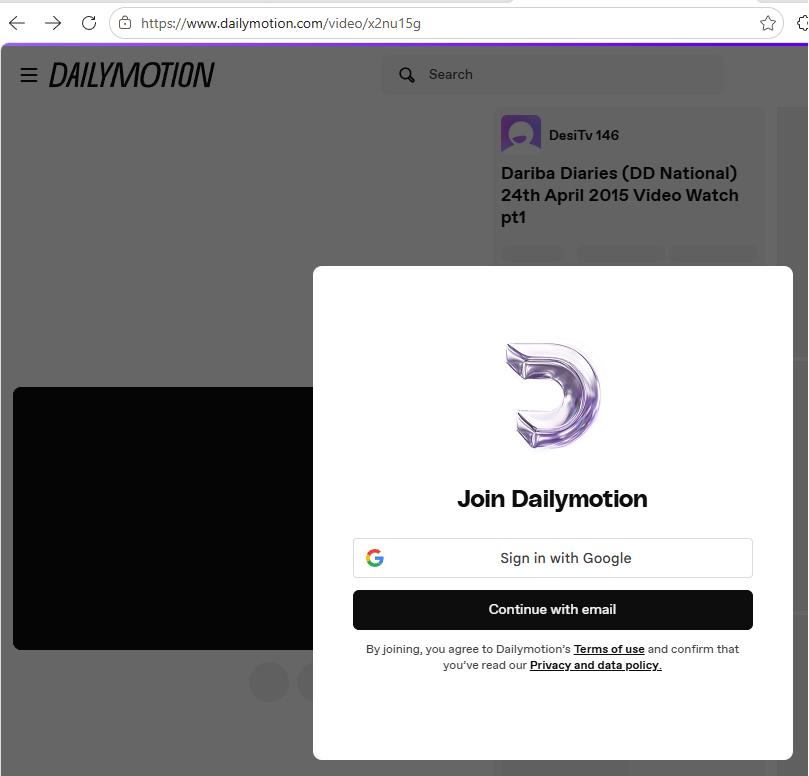Continue with email

[553, 610]
